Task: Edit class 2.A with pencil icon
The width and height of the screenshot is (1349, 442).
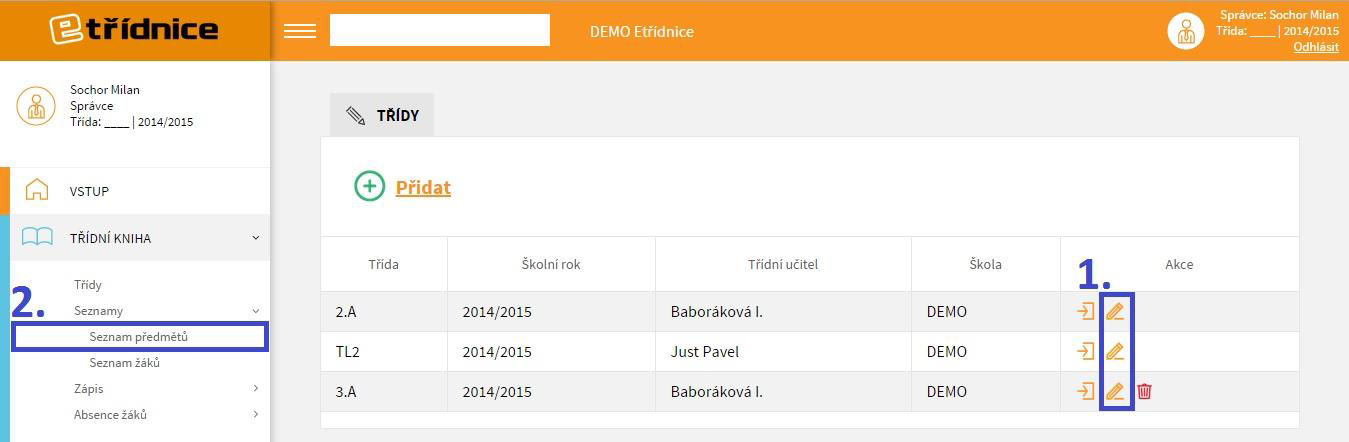Action: [1115, 311]
